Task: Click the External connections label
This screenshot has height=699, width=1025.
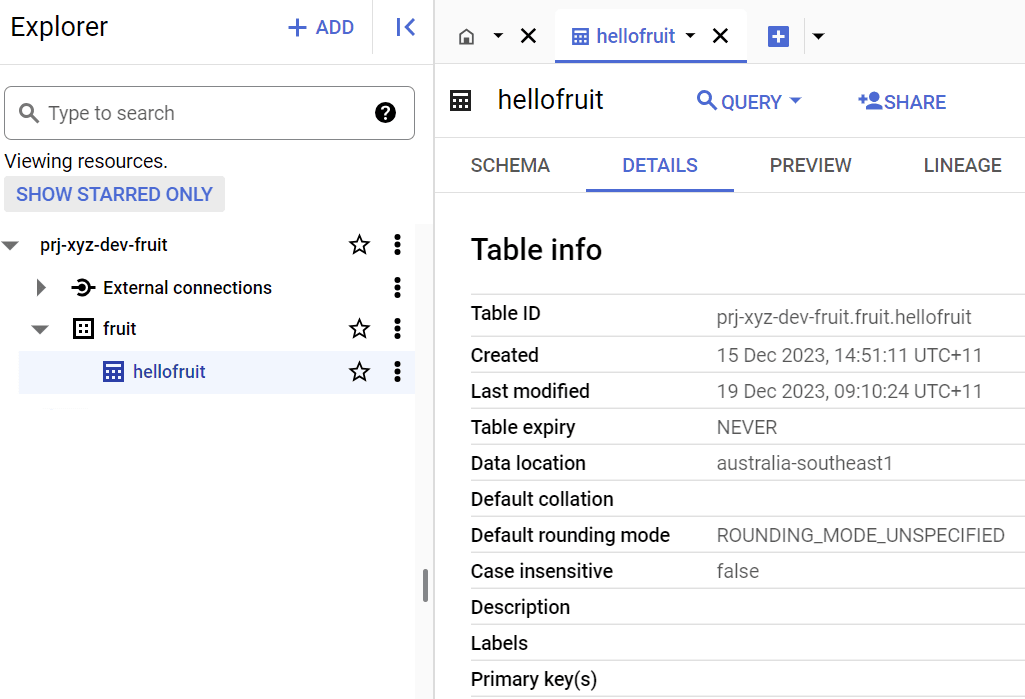Action: tap(188, 288)
